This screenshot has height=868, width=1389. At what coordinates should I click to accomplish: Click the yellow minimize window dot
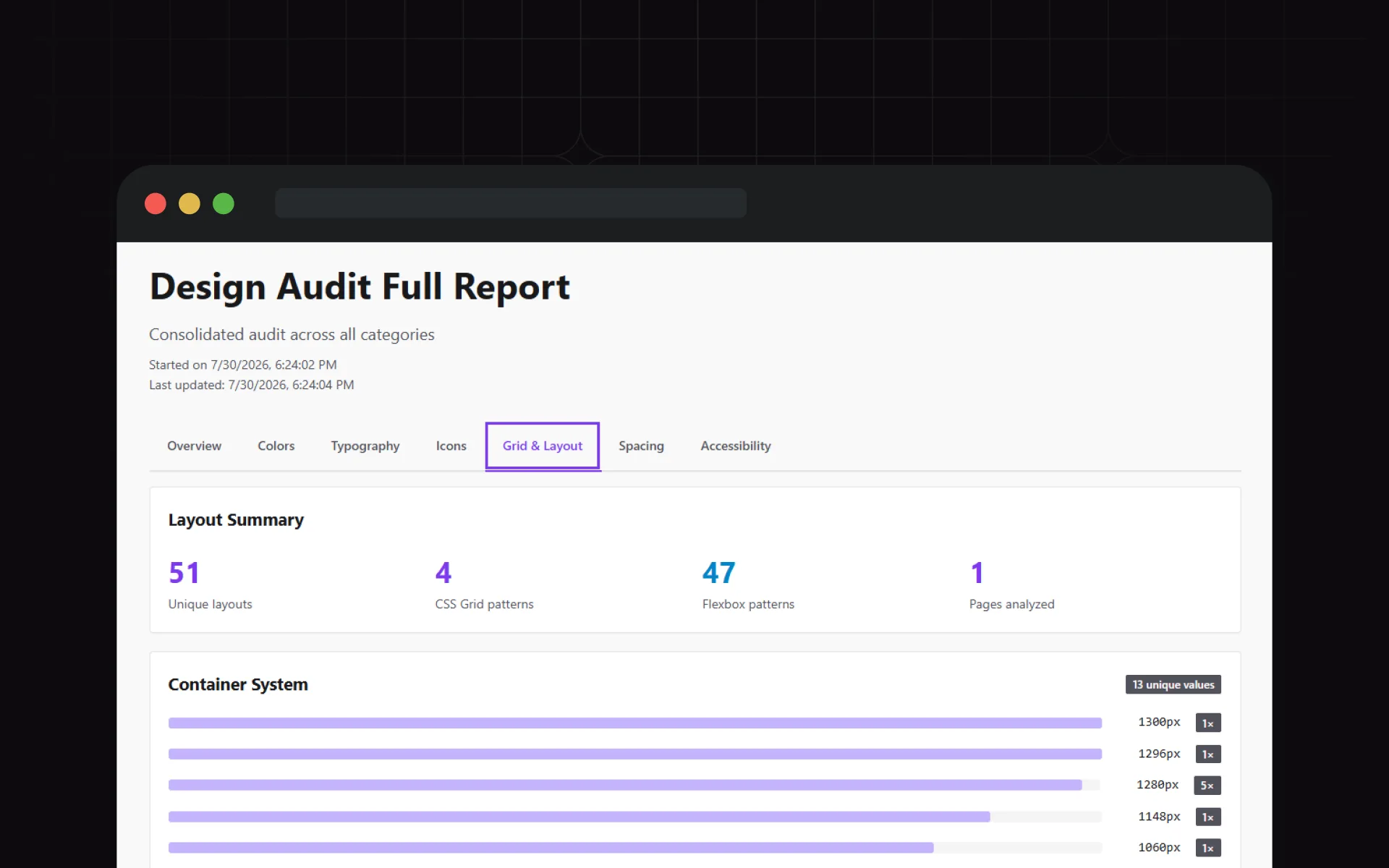click(190, 203)
